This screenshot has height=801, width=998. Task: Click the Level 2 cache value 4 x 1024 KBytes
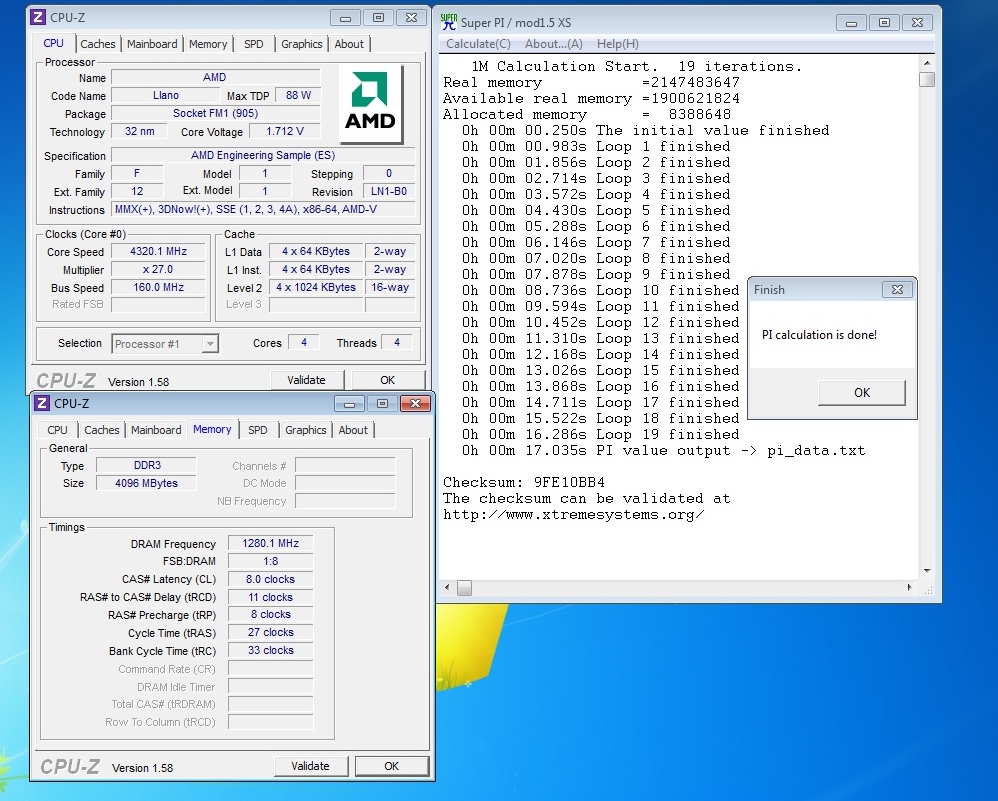[316, 287]
